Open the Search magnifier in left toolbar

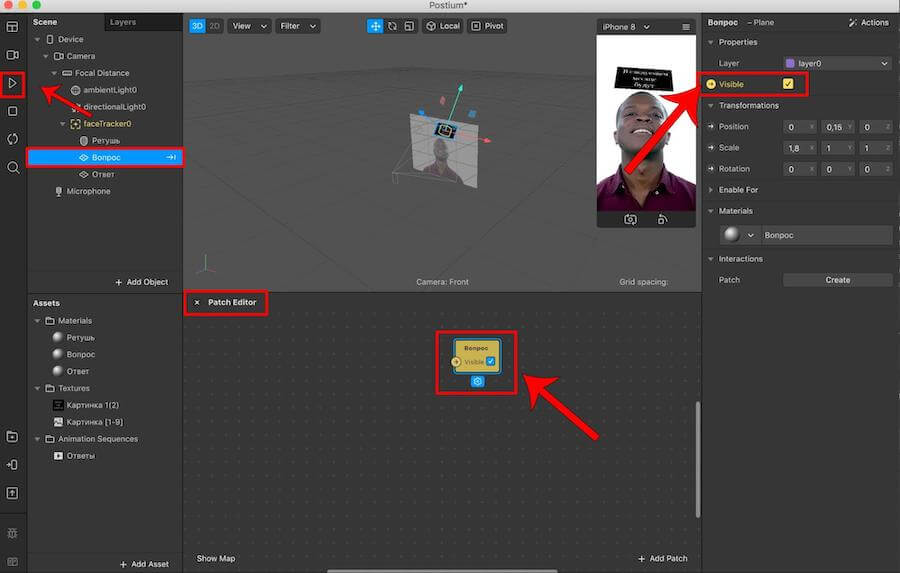(13, 168)
